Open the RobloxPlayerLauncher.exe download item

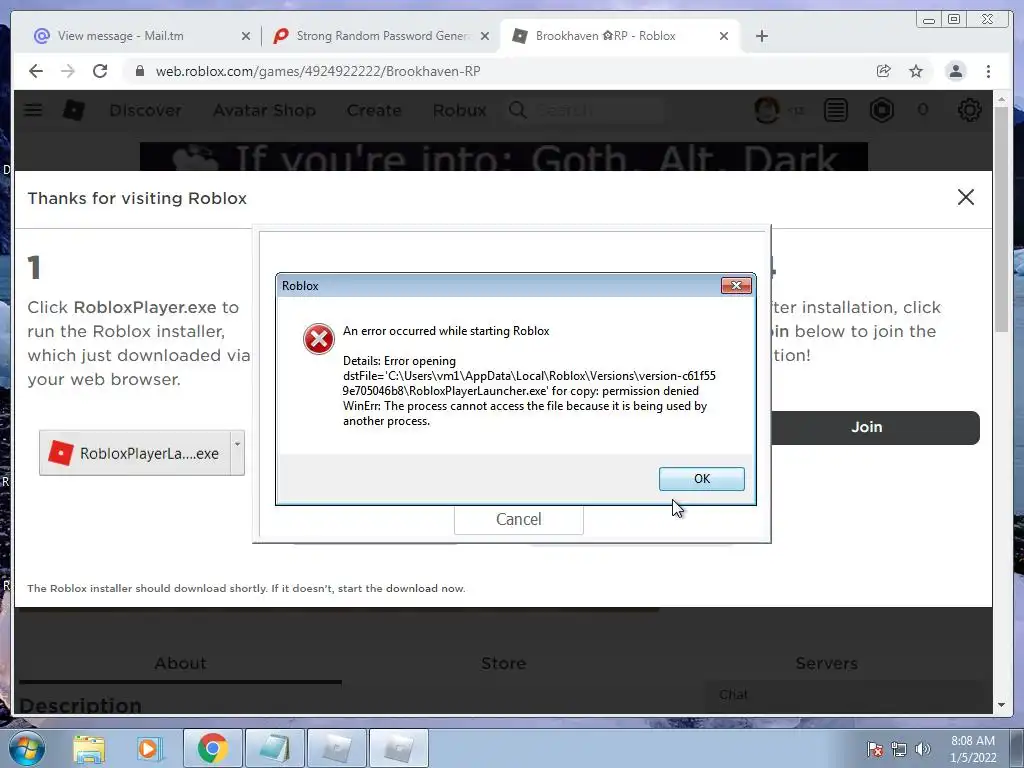pyautogui.click(x=135, y=453)
